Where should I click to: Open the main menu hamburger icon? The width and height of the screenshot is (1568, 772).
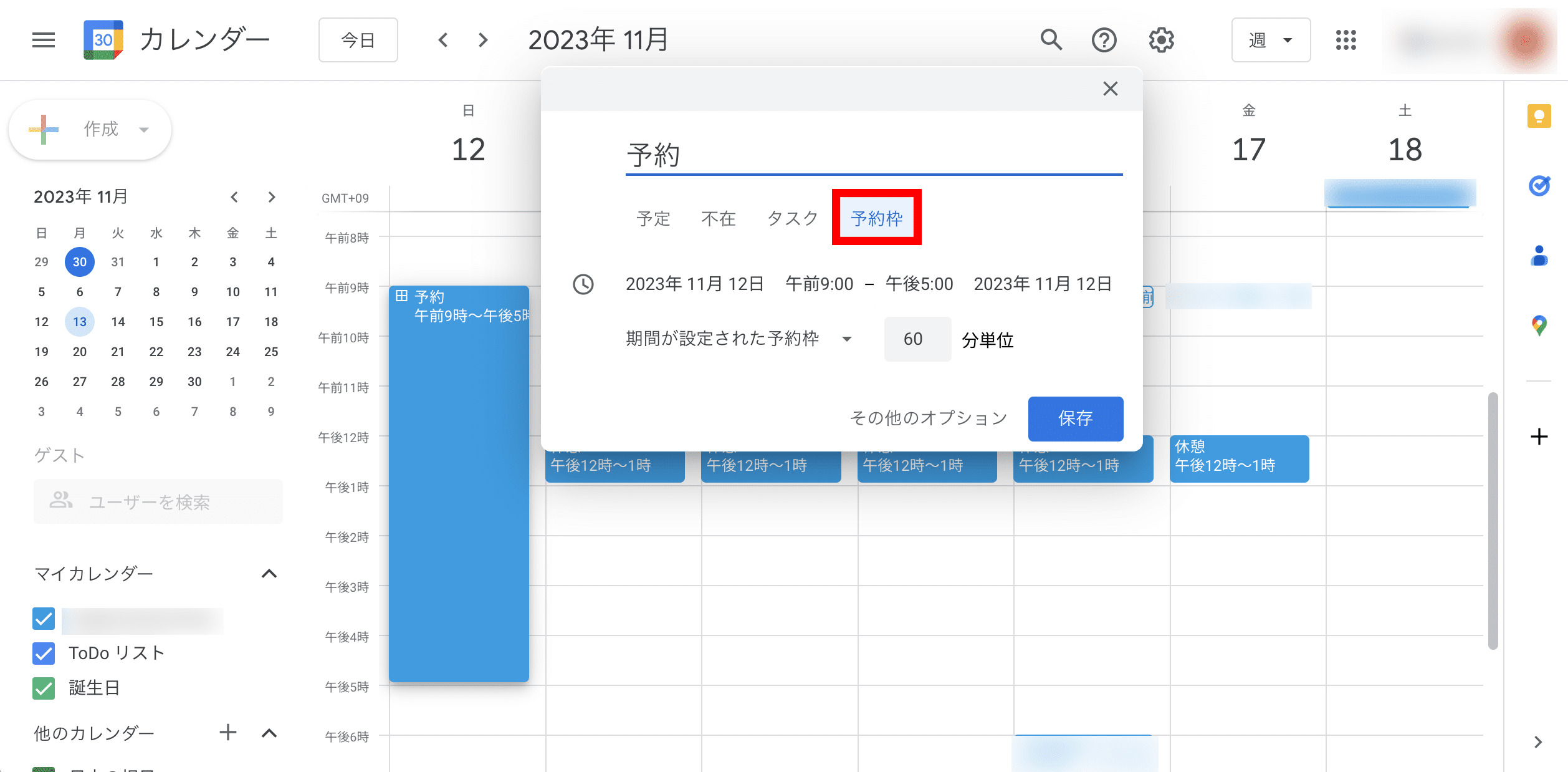click(44, 40)
